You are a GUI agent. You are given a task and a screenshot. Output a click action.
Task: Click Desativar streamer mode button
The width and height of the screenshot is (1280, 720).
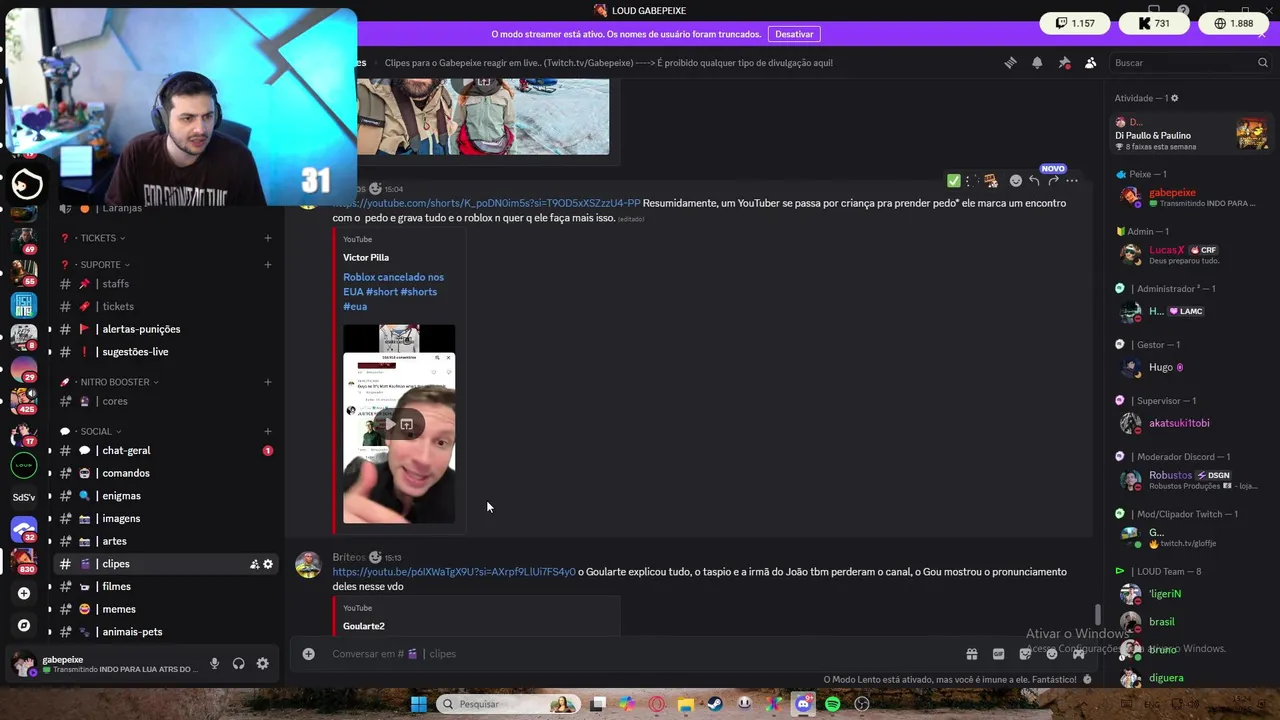(794, 34)
